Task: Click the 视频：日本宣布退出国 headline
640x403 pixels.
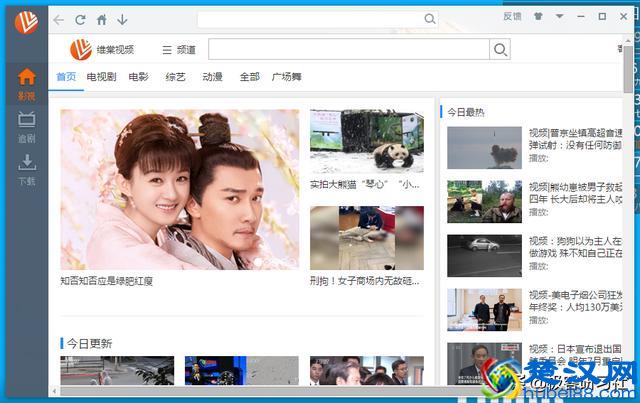Action: [x=576, y=354]
